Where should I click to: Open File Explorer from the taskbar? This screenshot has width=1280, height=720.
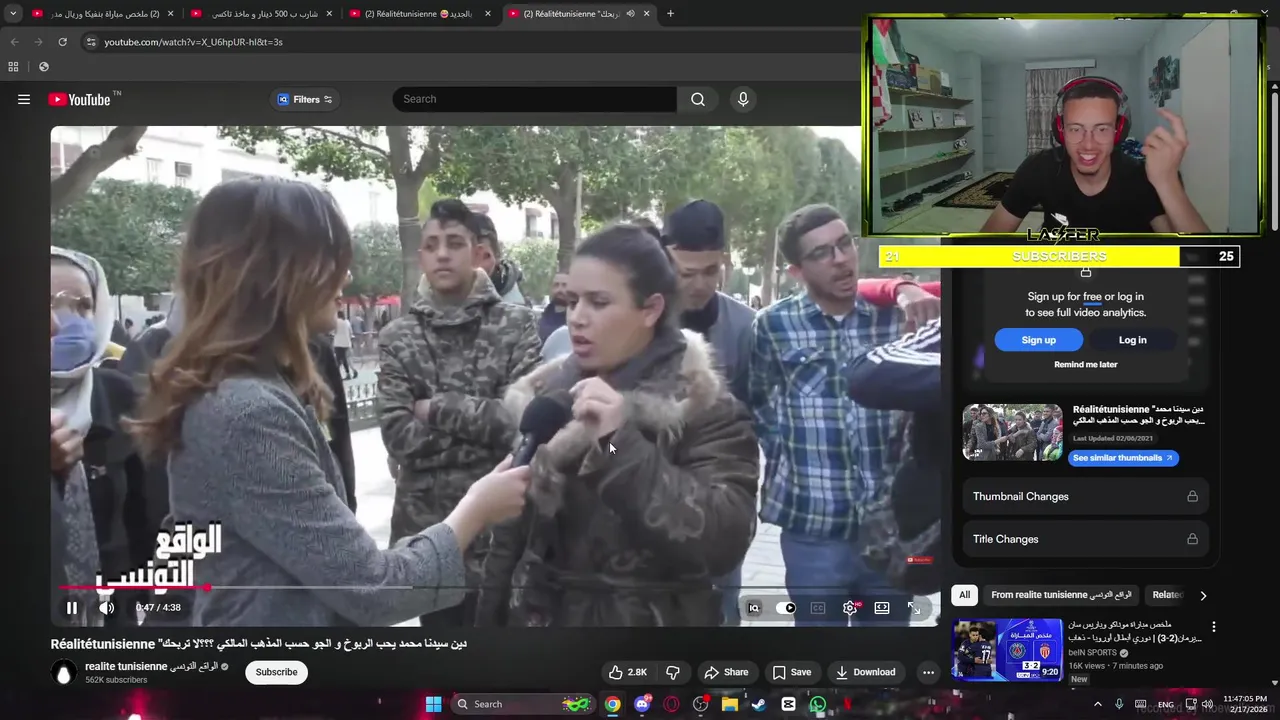[730, 704]
